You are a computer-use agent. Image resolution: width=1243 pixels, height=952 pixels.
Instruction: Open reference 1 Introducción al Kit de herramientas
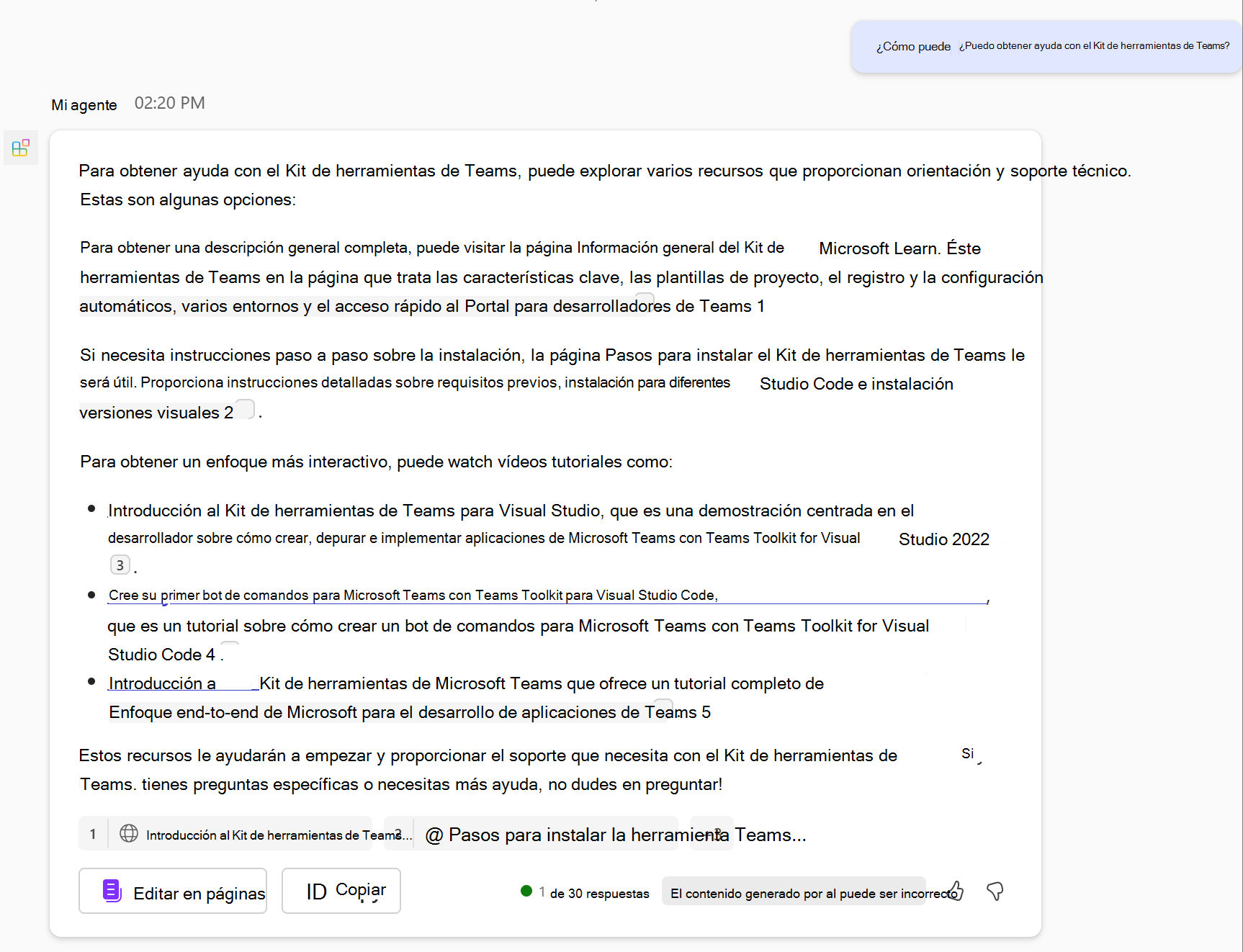coord(225,834)
